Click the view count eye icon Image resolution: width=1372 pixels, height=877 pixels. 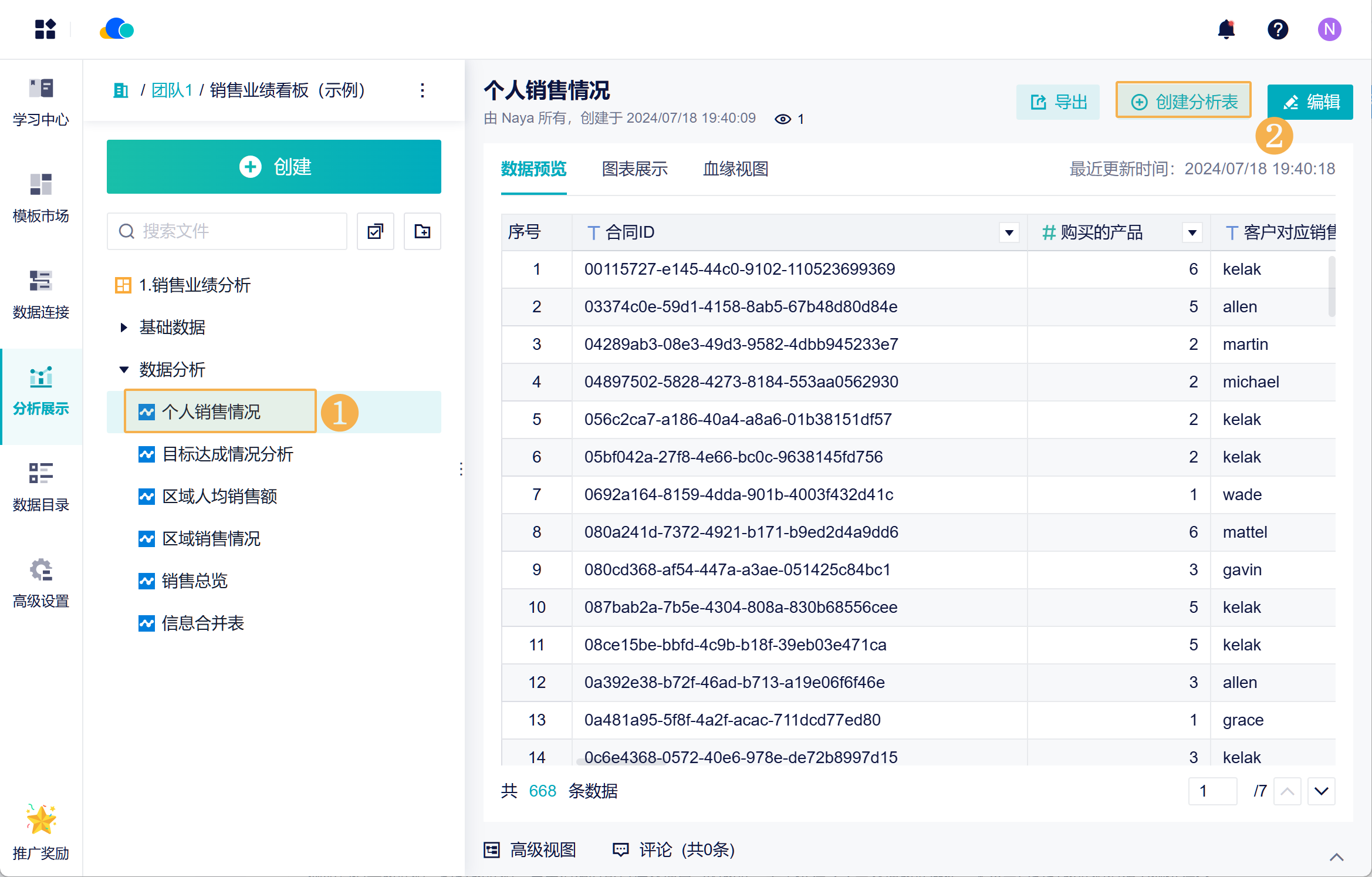coord(782,119)
